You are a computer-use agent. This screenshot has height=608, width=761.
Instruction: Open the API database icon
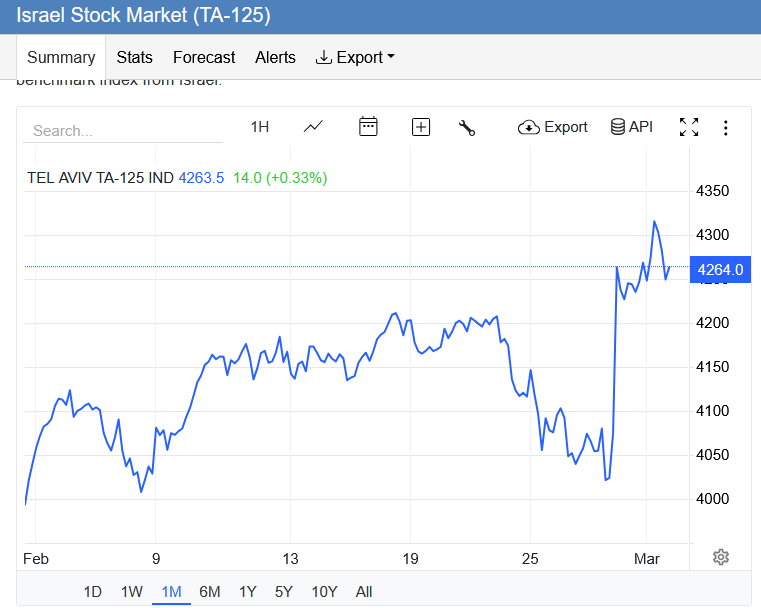[x=631, y=127]
